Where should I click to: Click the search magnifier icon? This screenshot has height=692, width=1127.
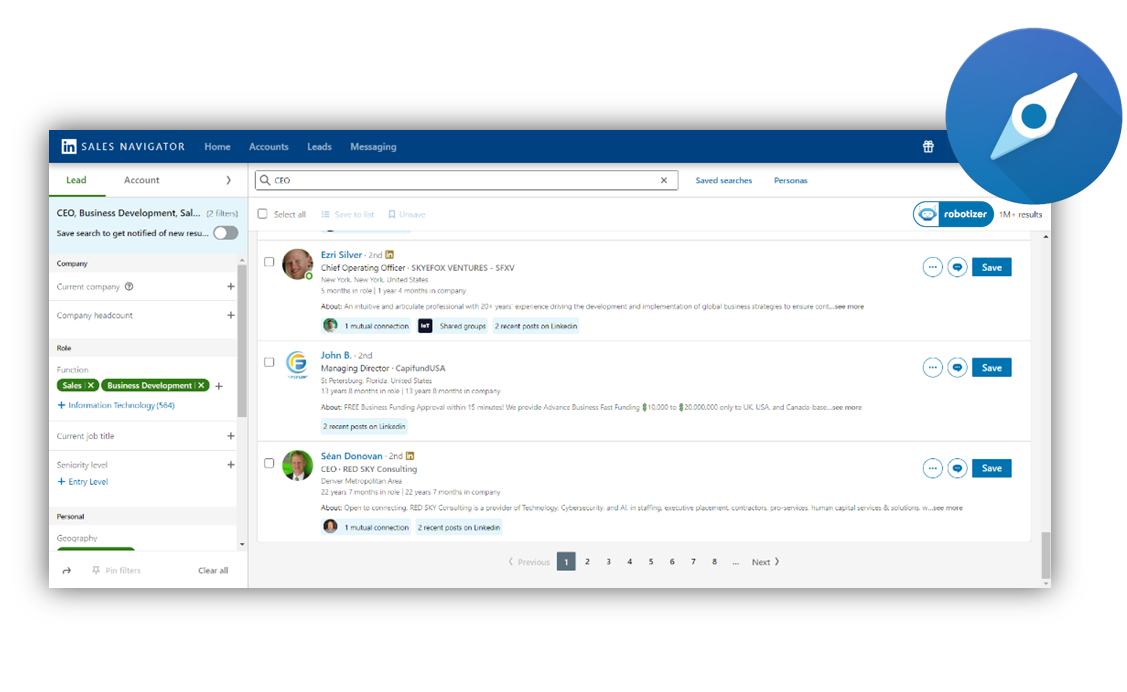point(264,180)
